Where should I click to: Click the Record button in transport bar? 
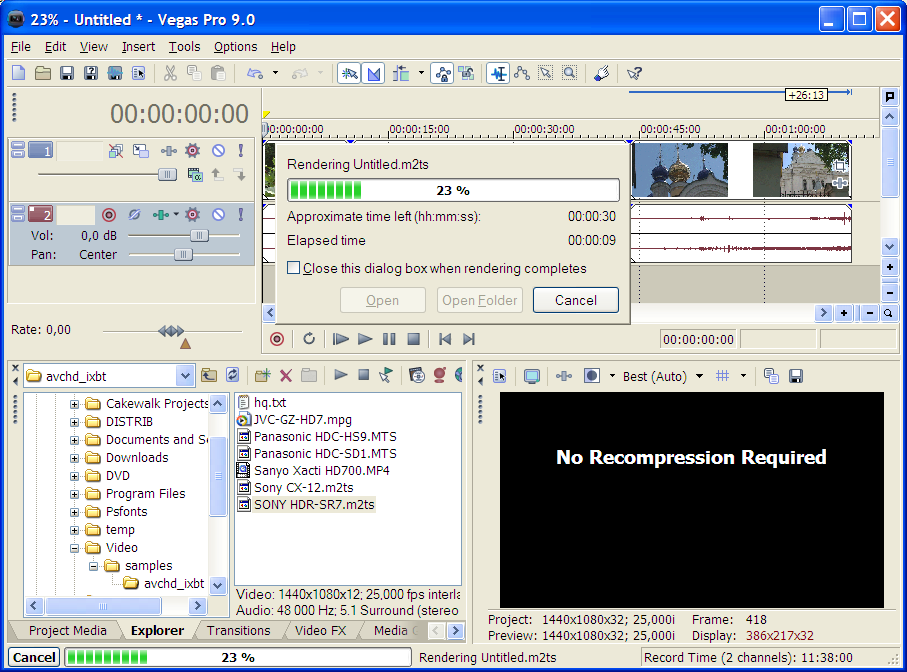[277, 339]
